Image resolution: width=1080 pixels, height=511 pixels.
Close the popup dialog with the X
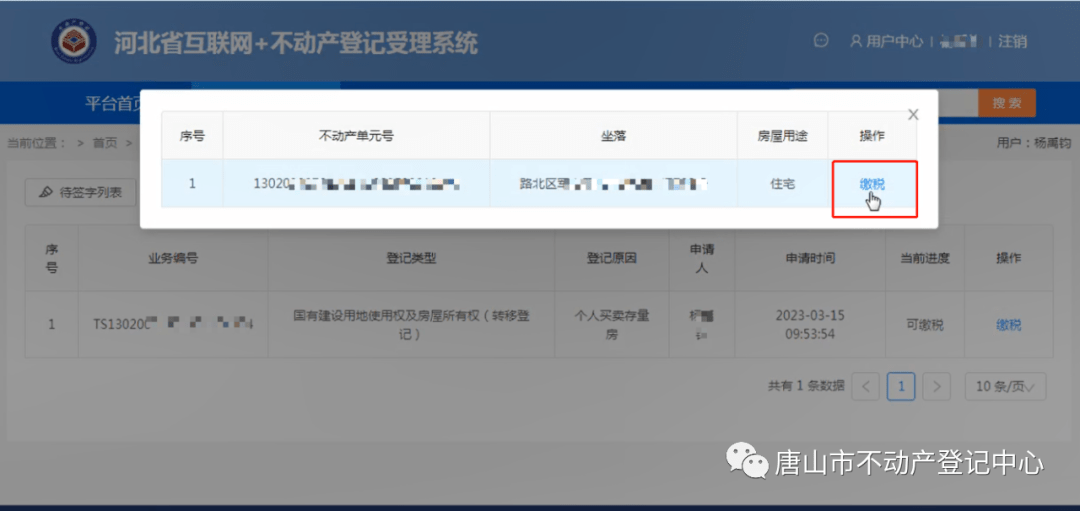(x=912, y=115)
